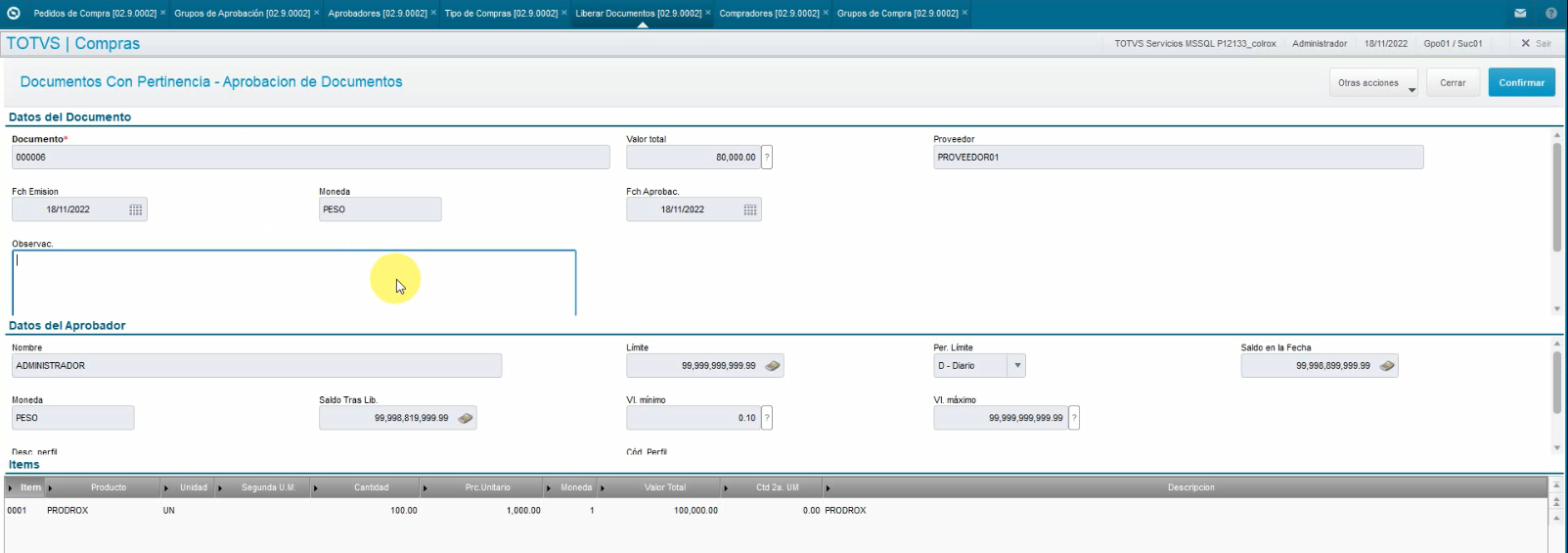Open the Per. Límite D - Diario dropdown
Image resolution: width=1568 pixels, height=553 pixels.
1017,366
